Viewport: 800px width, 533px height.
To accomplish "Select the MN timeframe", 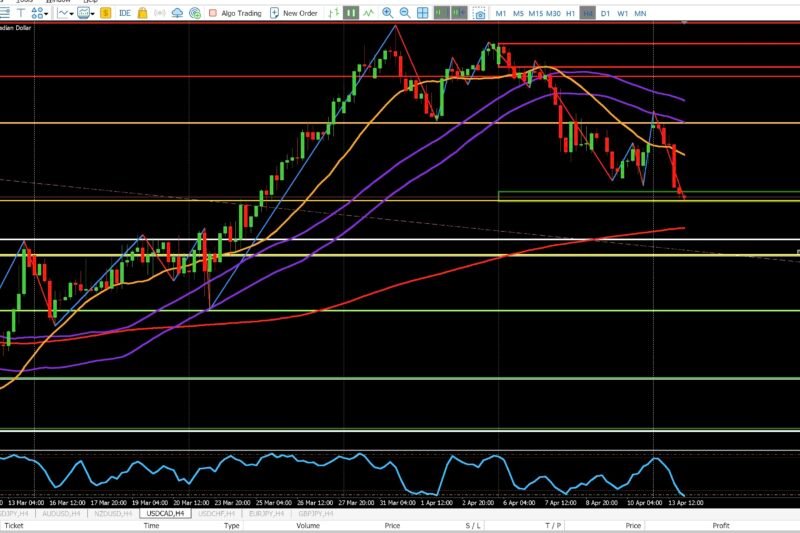I will (640, 14).
